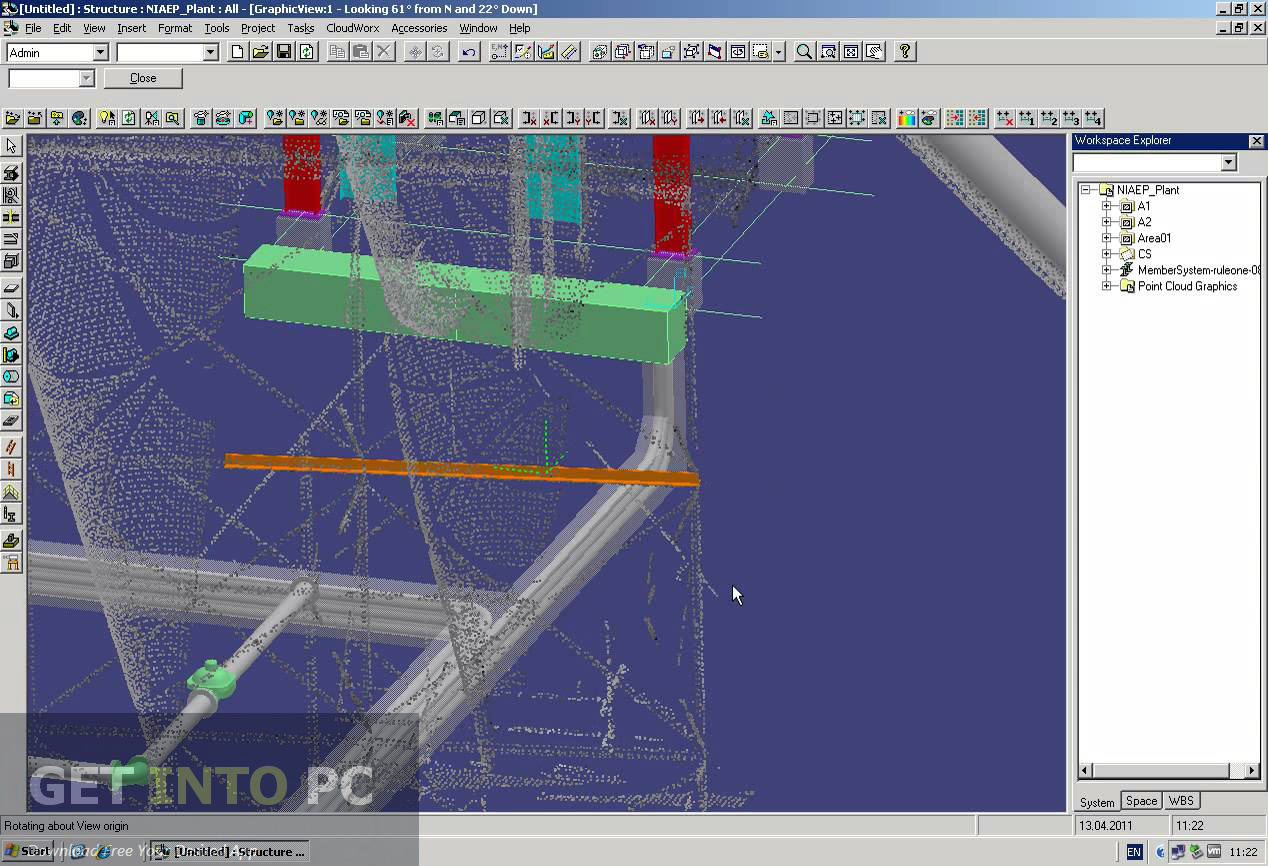Activate the Pan hand tool
This screenshot has height=866, width=1268.
pos(874,52)
